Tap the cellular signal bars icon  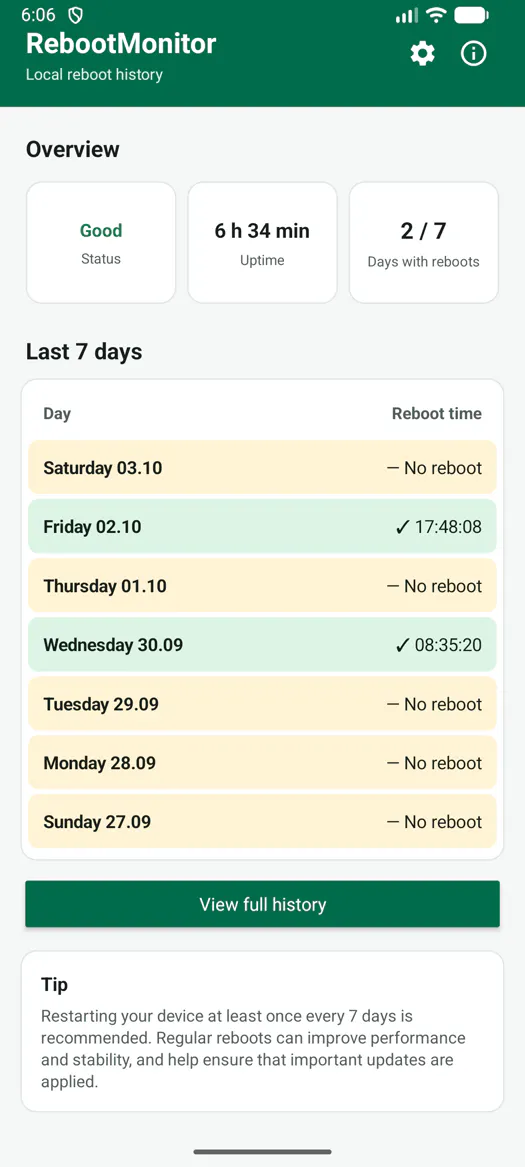407,15
